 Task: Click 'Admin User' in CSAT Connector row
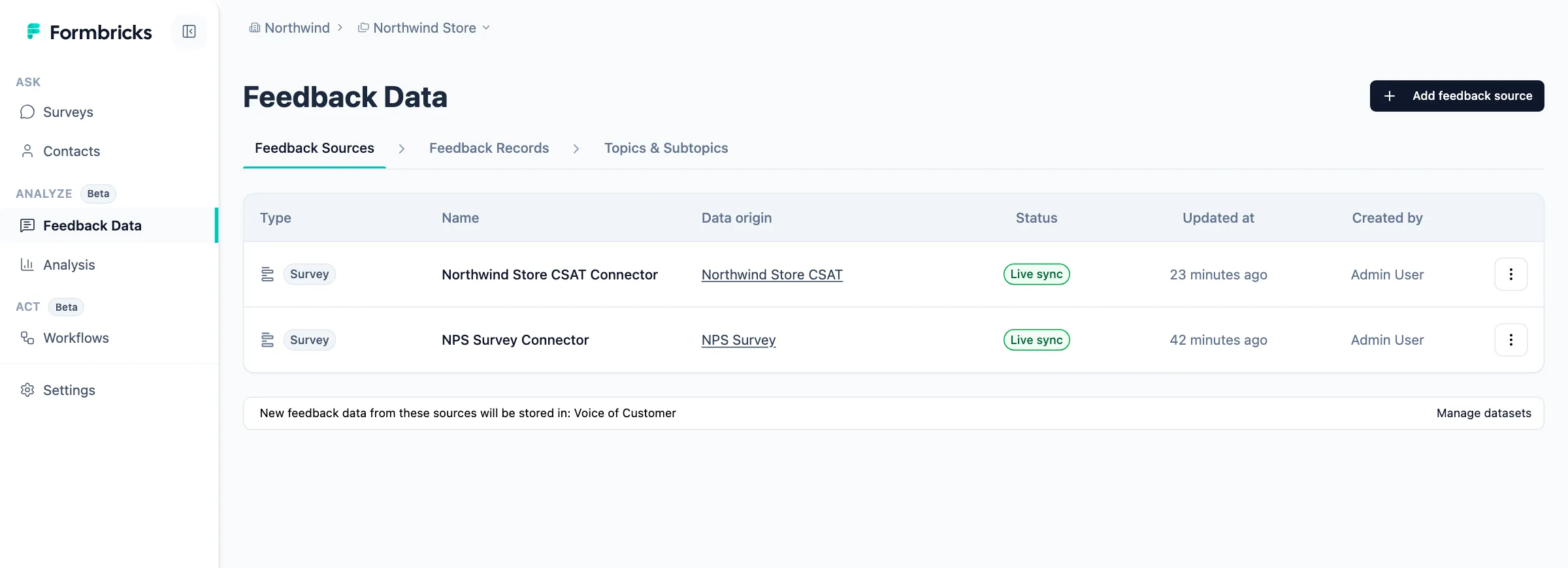coord(1387,275)
